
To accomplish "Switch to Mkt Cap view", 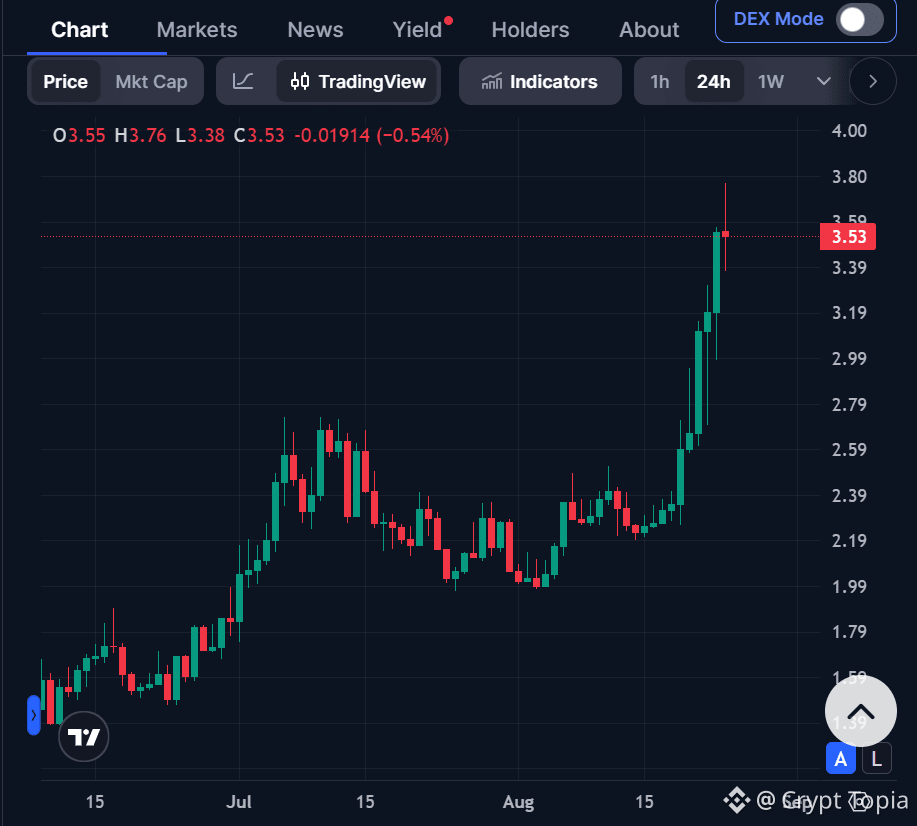I will click(x=151, y=81).
